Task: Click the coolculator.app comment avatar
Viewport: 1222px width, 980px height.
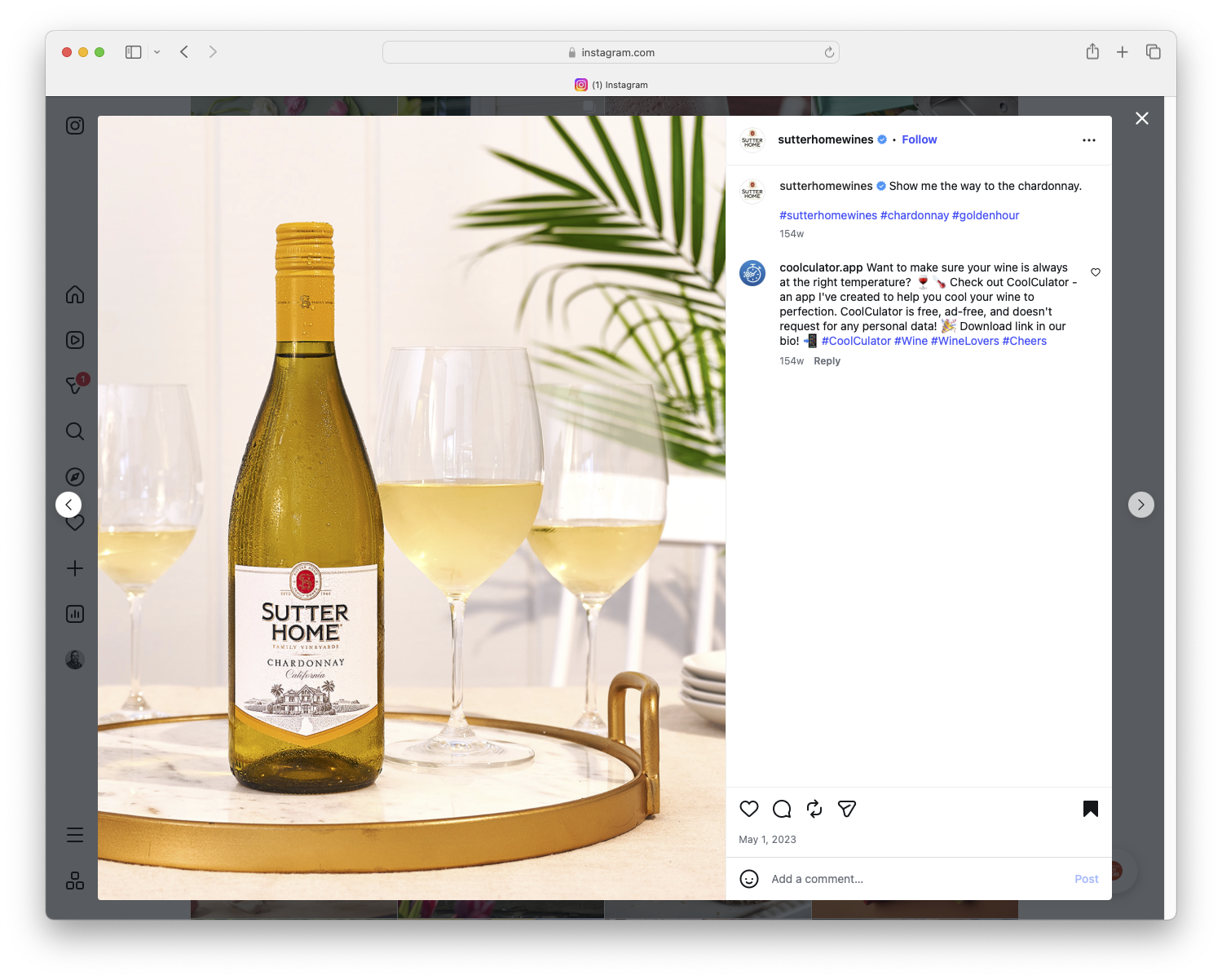Action: pyautogui.click(x=752, y=273)
